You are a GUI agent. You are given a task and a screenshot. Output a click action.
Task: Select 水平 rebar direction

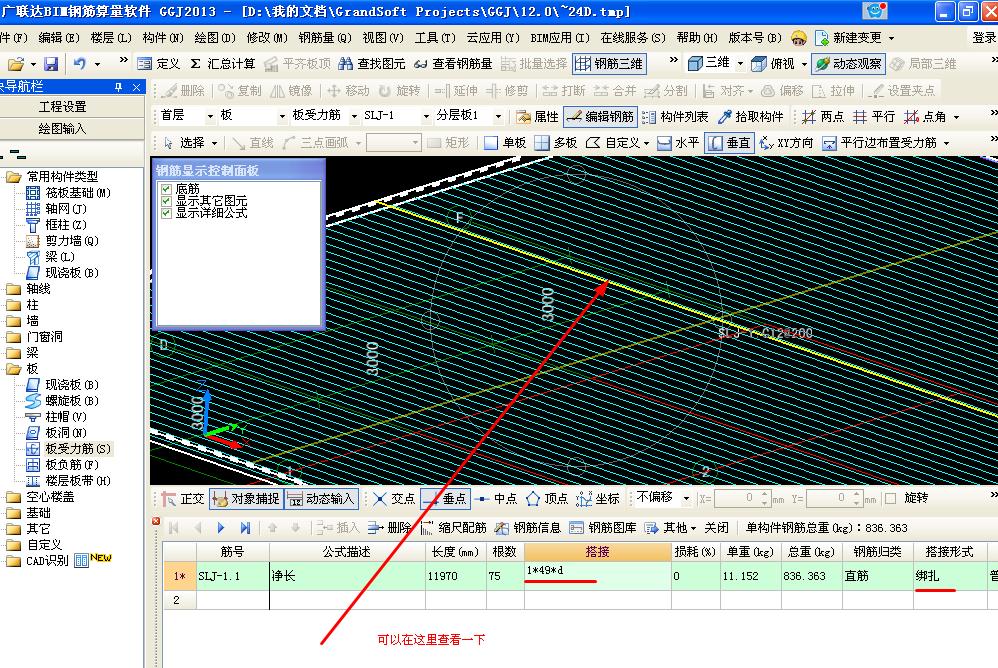pos(678,143)
